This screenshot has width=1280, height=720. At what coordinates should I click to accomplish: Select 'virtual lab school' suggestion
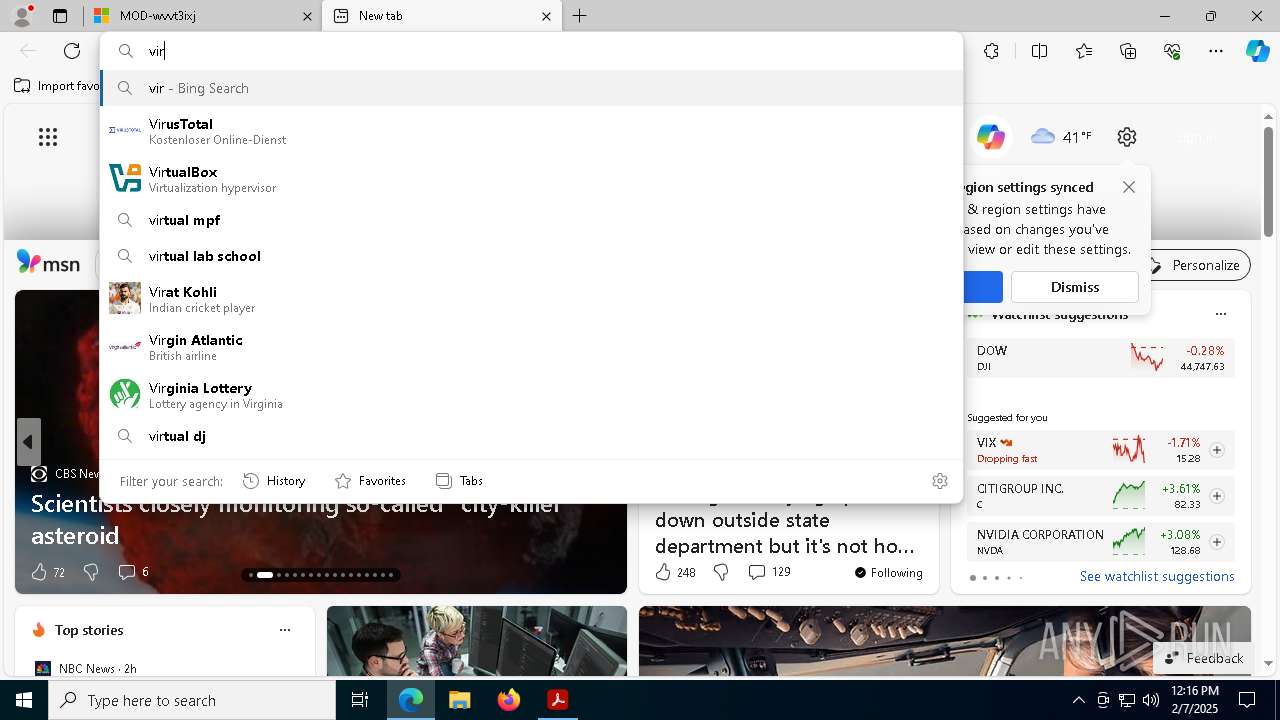point(531,256)
